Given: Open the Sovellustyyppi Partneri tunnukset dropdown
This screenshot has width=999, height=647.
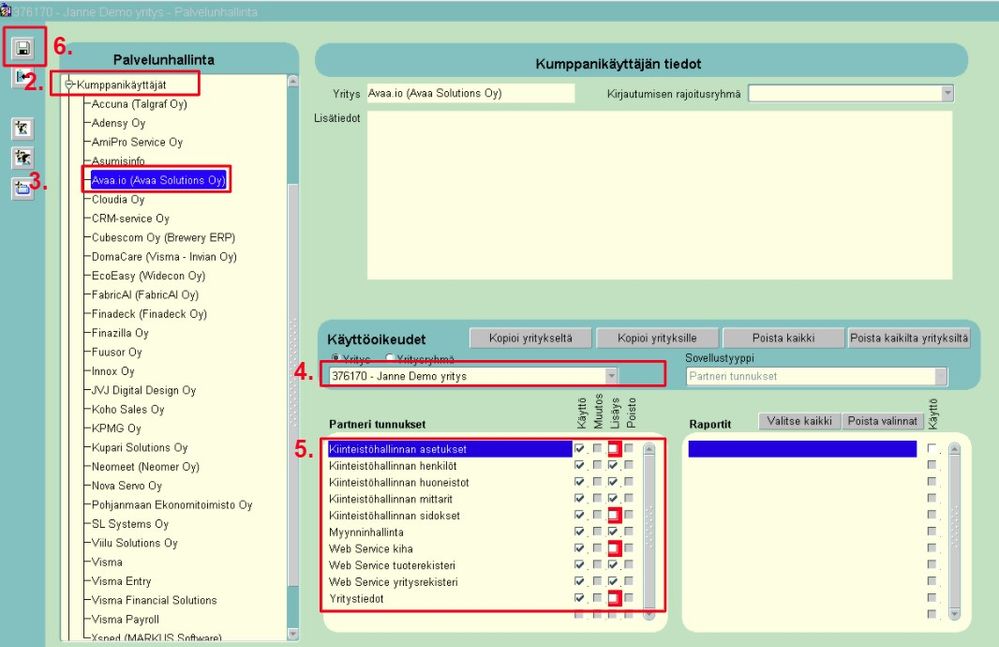Looking at the screenshot, I should click(x=940, y=376).
